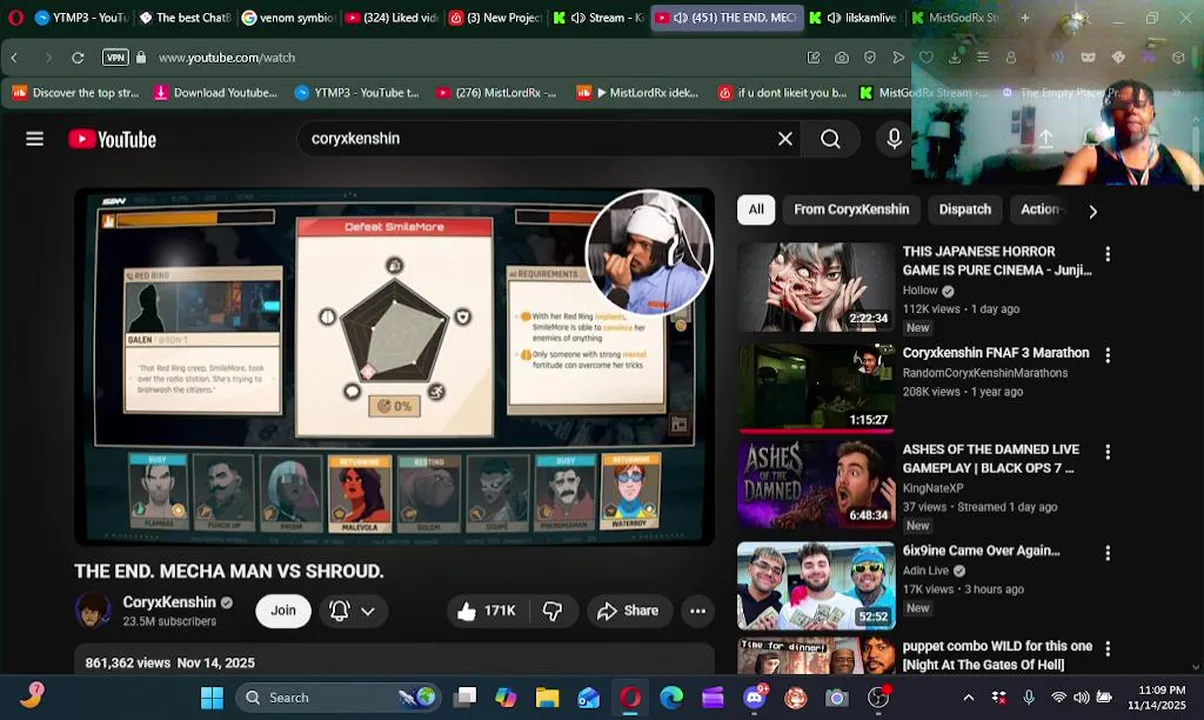Viewport: 1204px width, 720px height.
Task: Switch to New Project browser tab
Action: 494,18
